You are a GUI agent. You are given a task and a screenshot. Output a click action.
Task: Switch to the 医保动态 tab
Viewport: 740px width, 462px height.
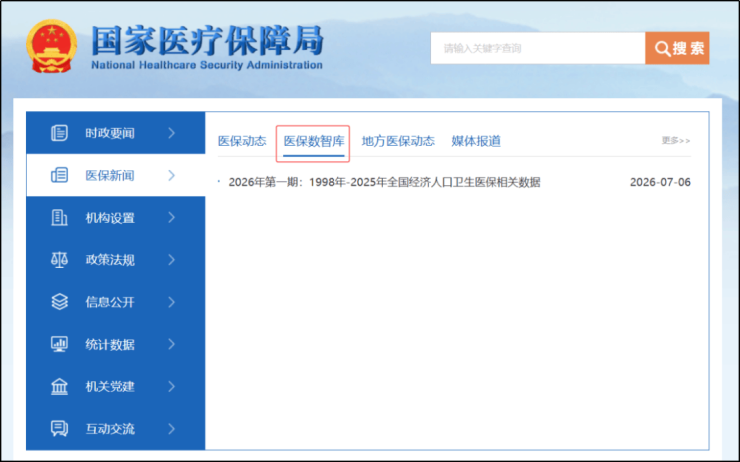pyautogui.click(x=242, y=141)
